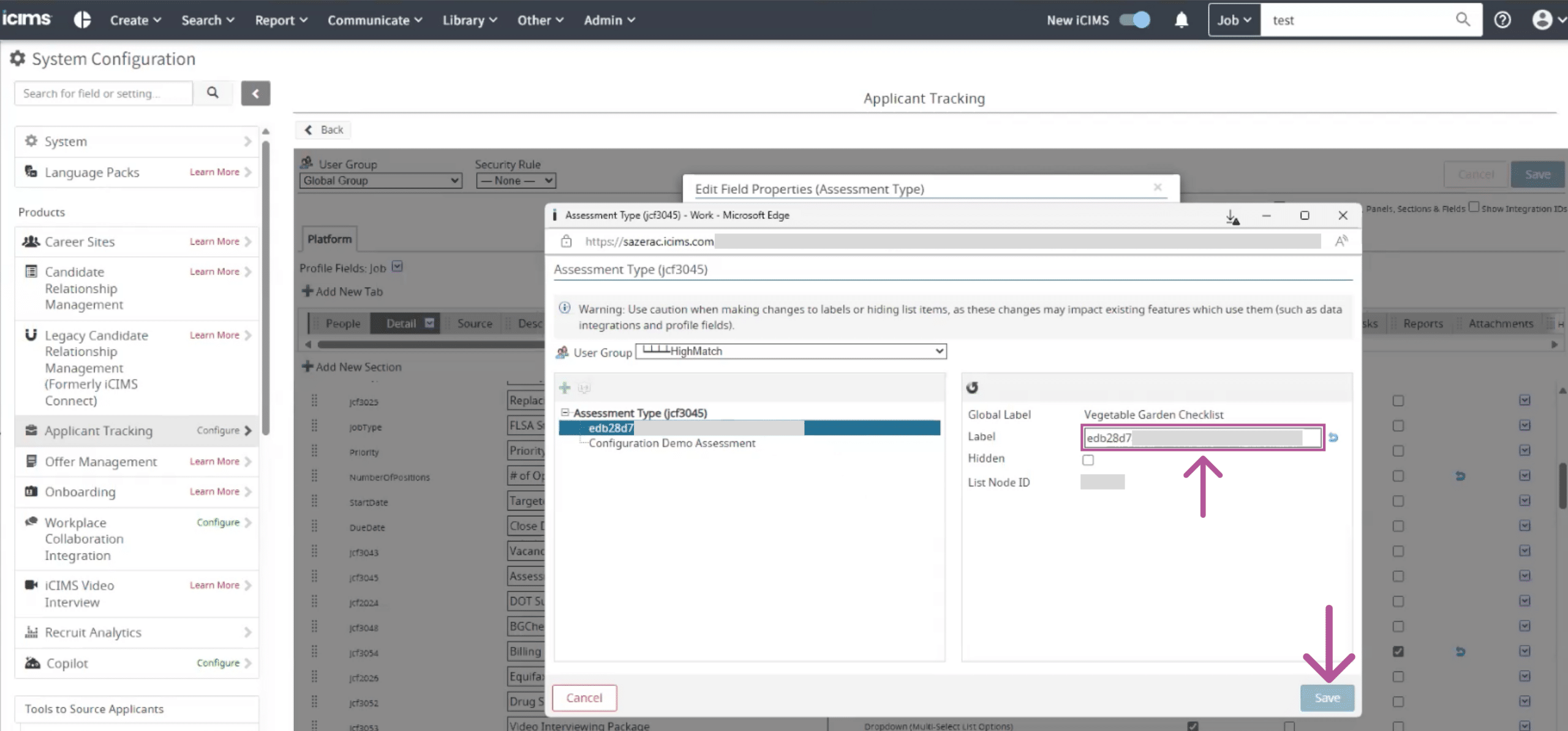Check the checkbox in Priority row
Screen dimensions: 1568x731
click(1398, 451)
